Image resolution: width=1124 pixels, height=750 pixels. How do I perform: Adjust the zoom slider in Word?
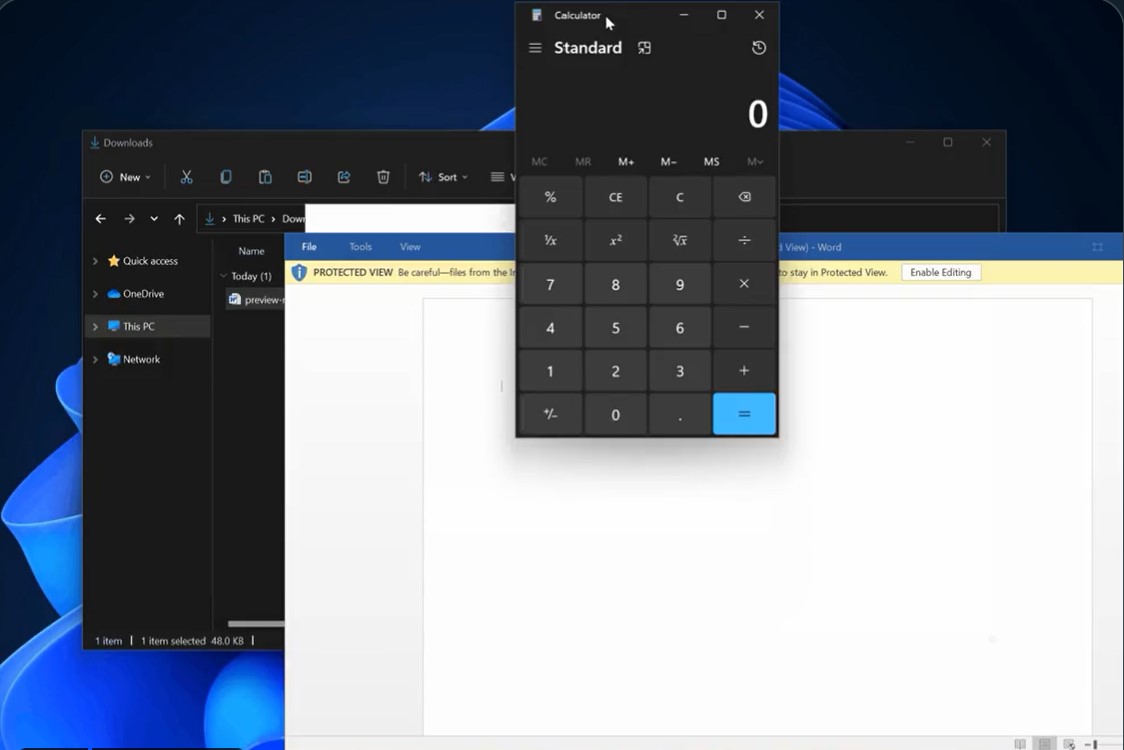click(1095, 744)
